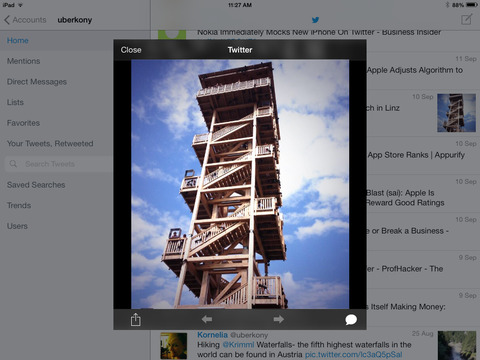The image size is (480, 360).
Task: Close the Twitter photo viewer
Action: coord(131,50)
